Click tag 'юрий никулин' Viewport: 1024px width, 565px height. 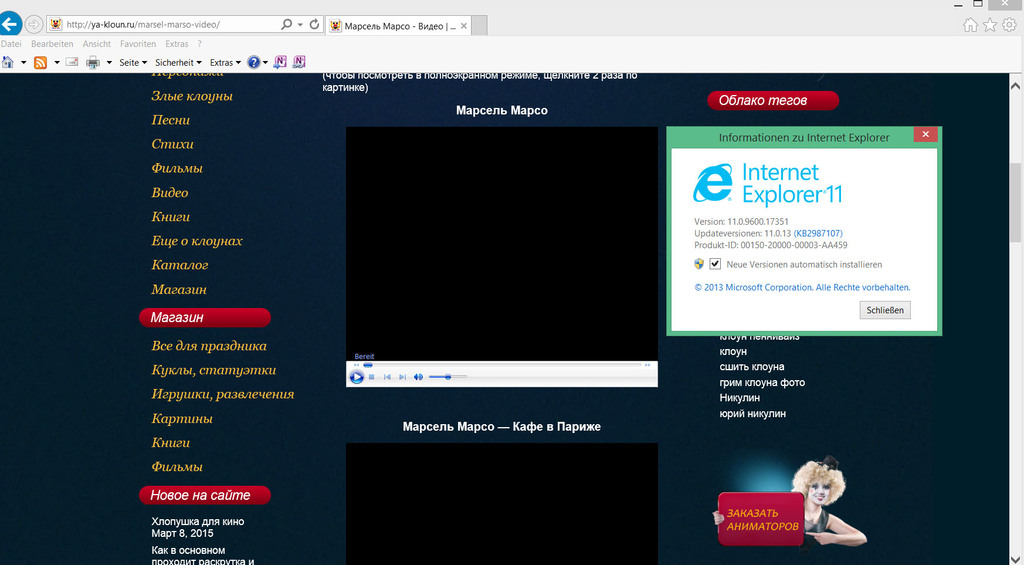[752, 413]
